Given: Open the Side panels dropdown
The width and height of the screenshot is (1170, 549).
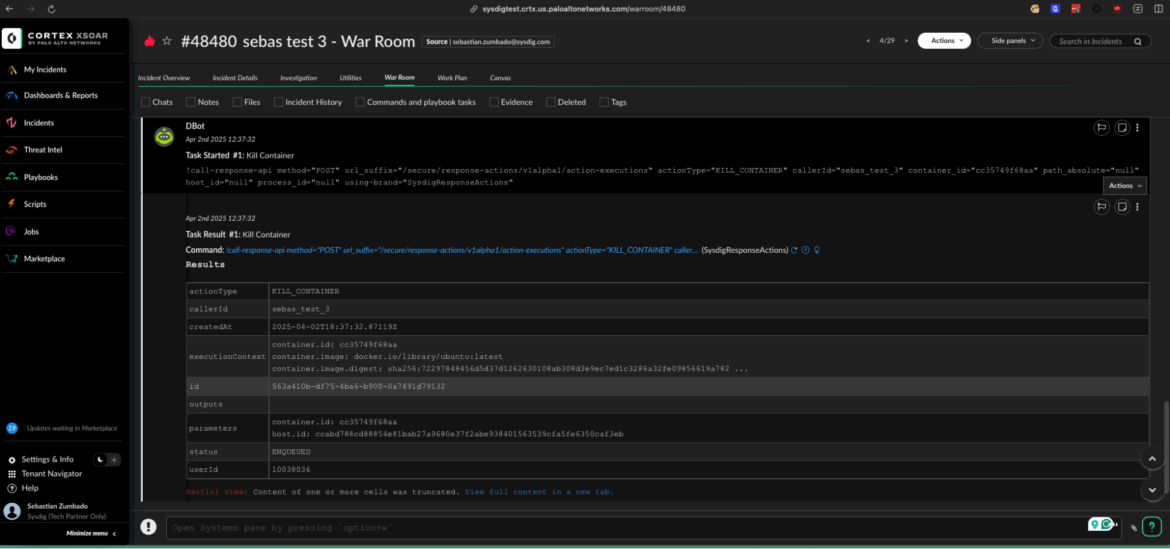Looking at the screenshot, I should tap(1010, 41).
